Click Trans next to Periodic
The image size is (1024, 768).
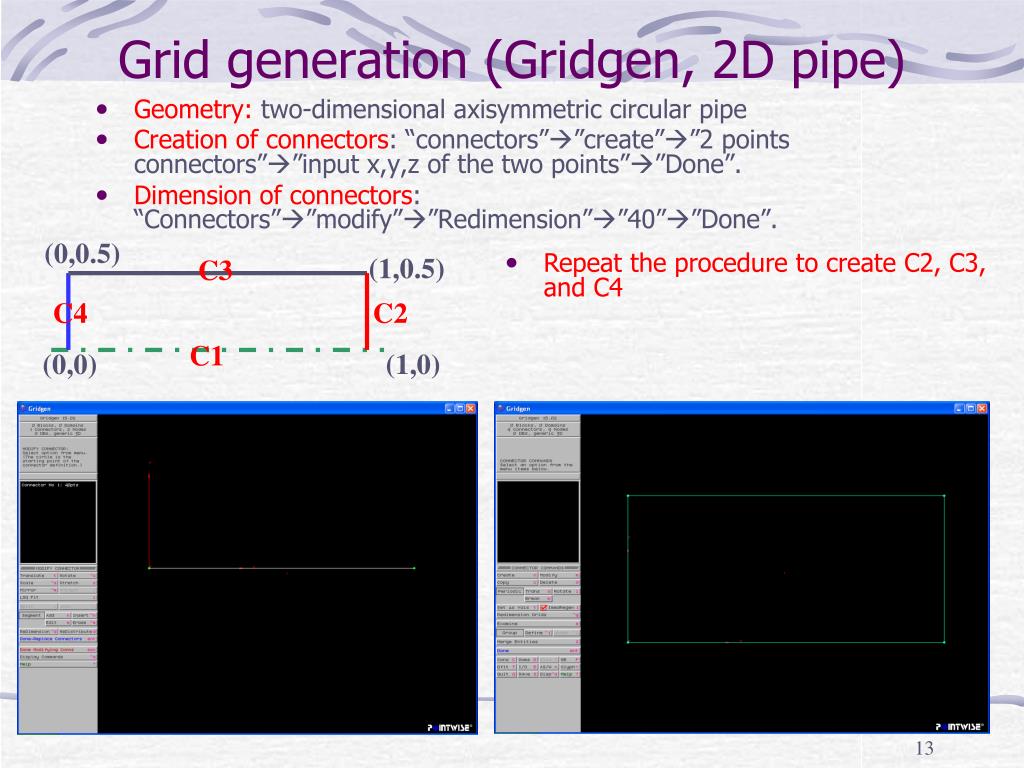[x=538, y=591]
